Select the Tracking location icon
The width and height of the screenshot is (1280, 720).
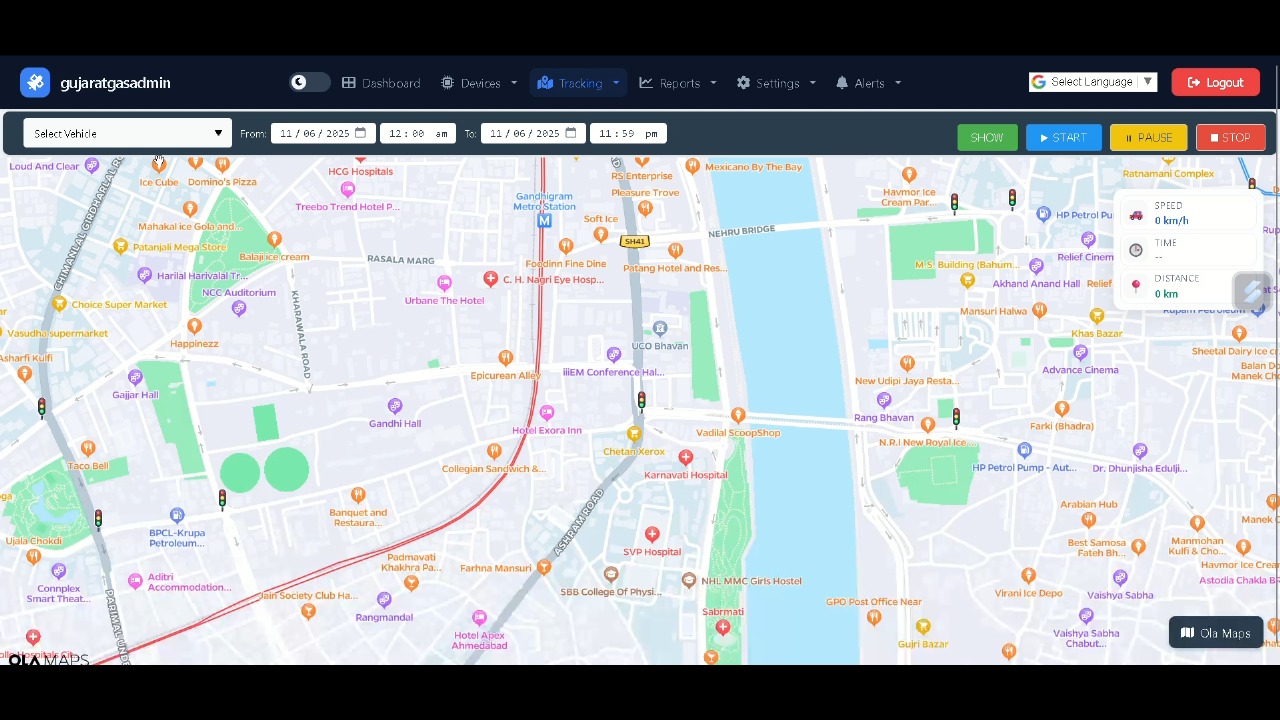[x=545, y=83]
